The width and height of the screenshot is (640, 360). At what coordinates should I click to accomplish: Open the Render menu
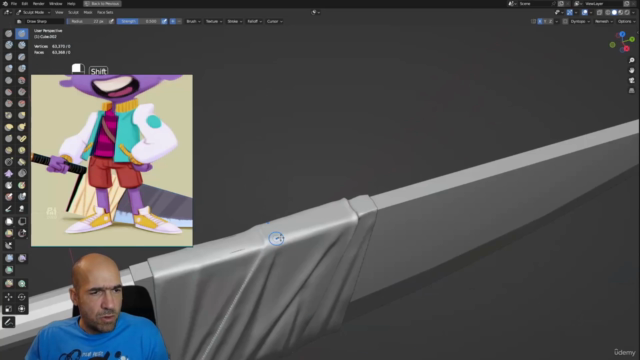38,4
